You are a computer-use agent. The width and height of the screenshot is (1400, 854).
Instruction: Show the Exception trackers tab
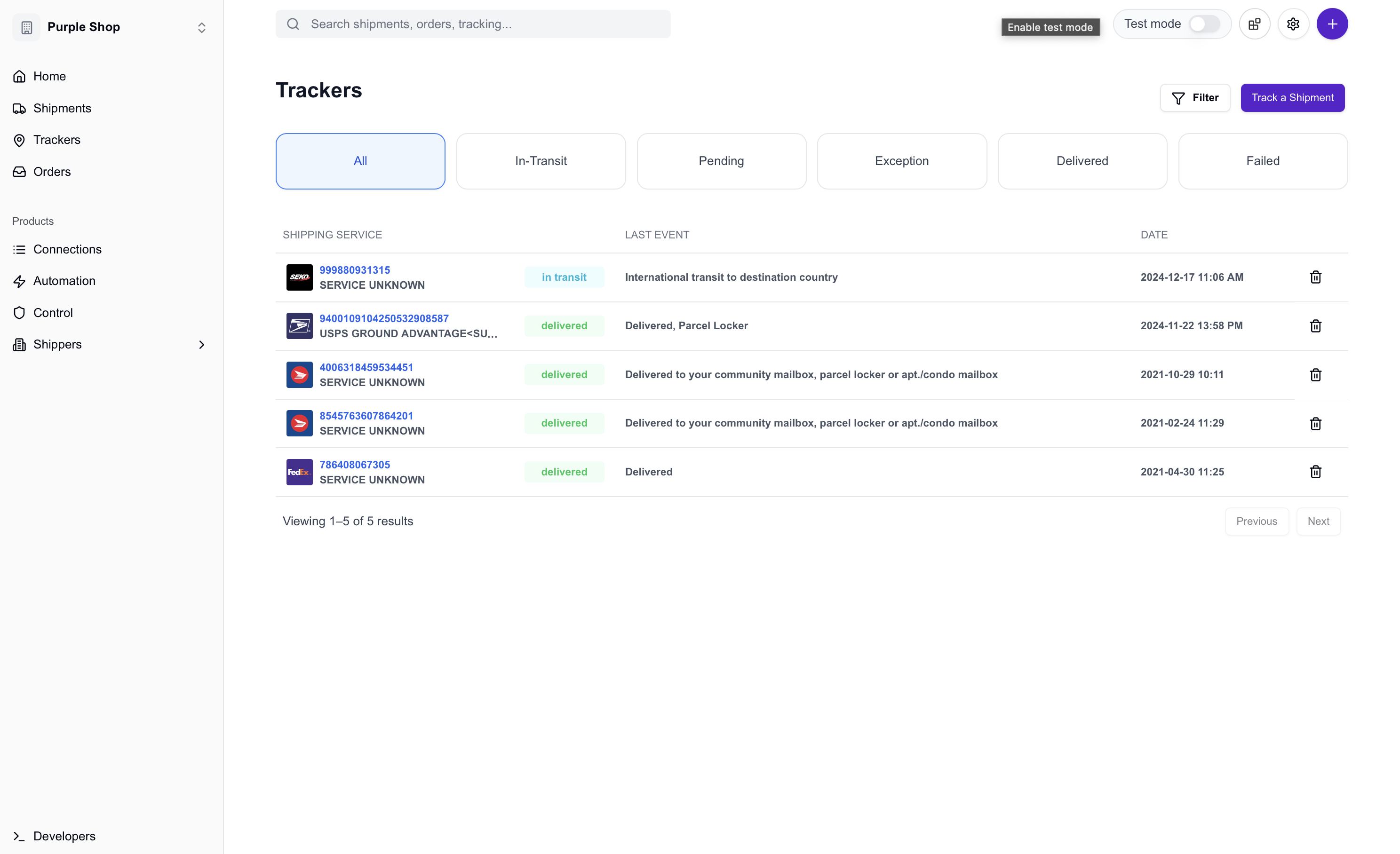[x=901, y=161]
